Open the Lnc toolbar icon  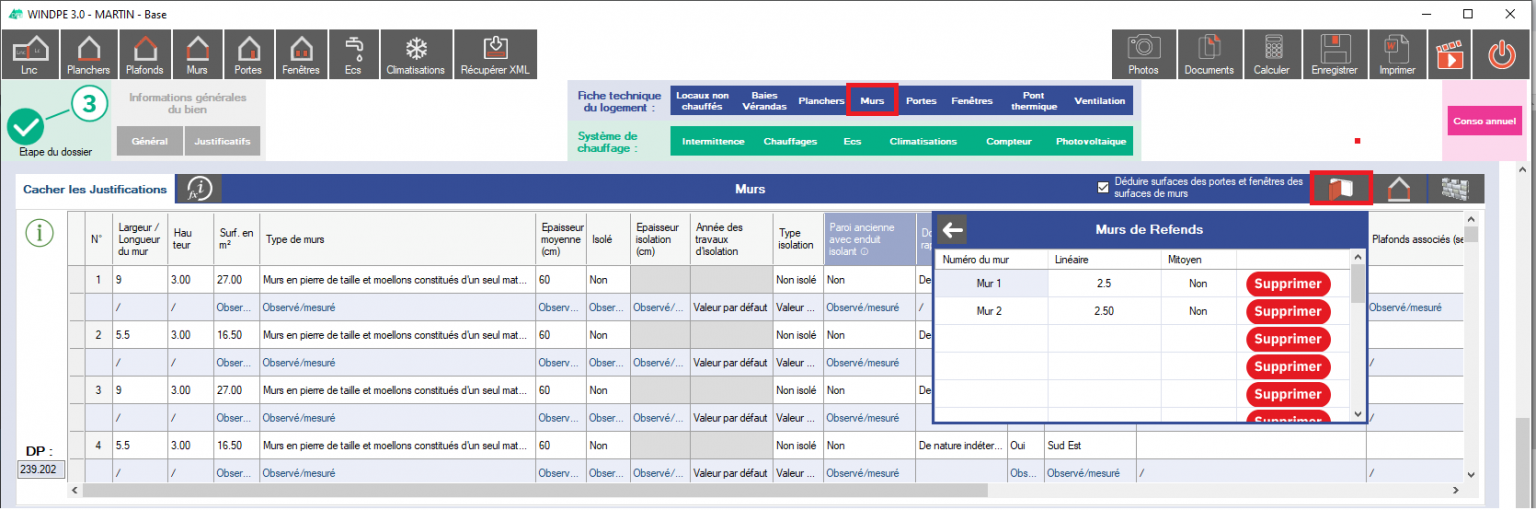pos(30,54)
